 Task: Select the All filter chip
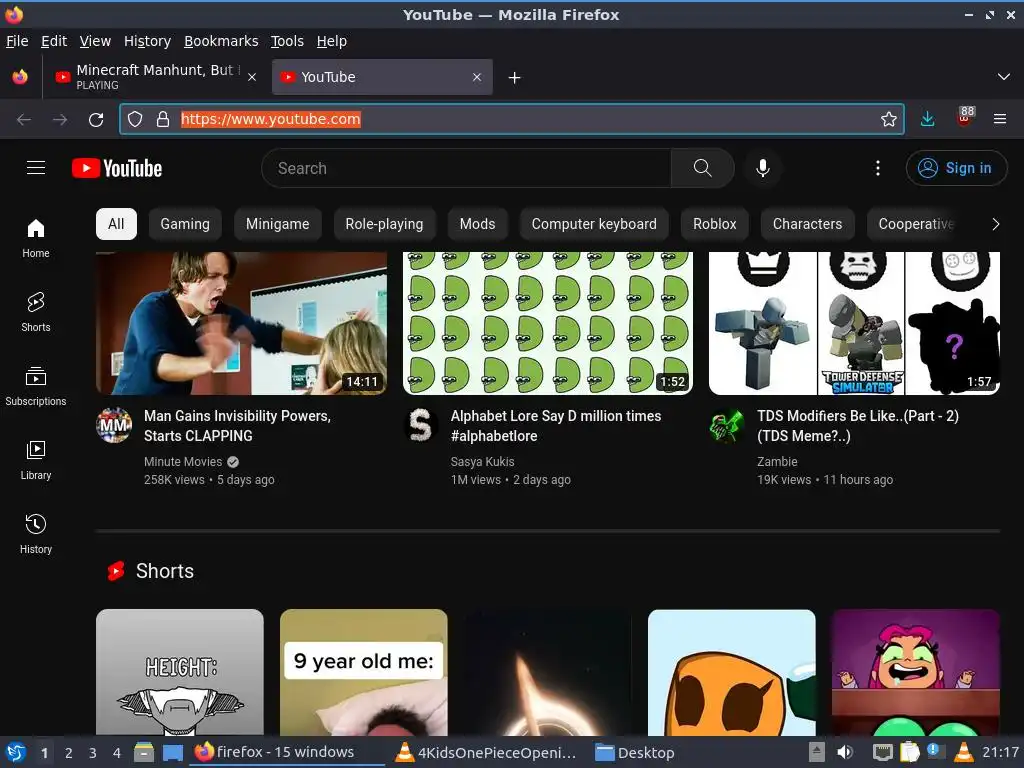click(x=116, y=224)
